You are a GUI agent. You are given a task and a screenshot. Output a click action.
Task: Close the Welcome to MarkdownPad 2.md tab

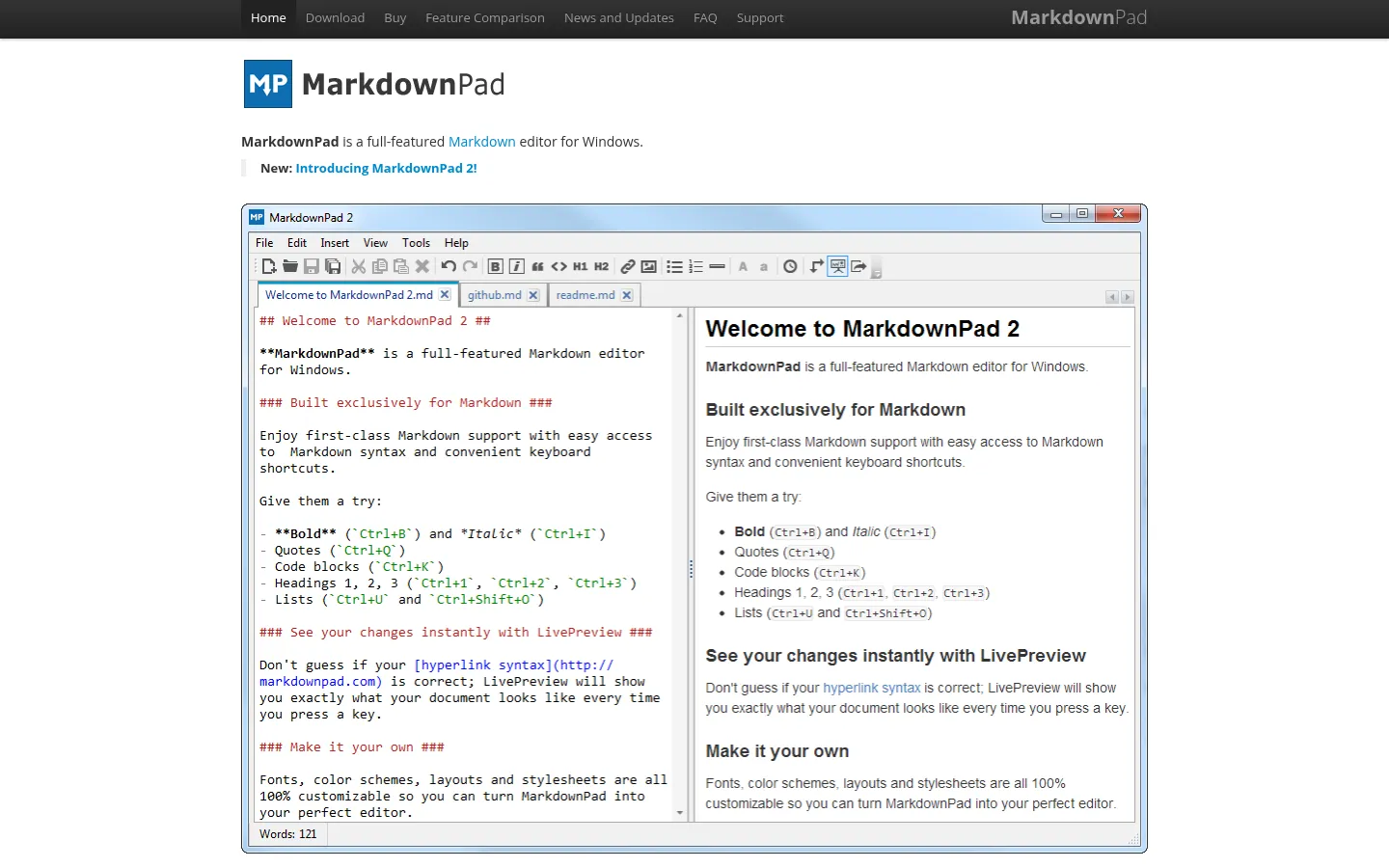[445, 295]
